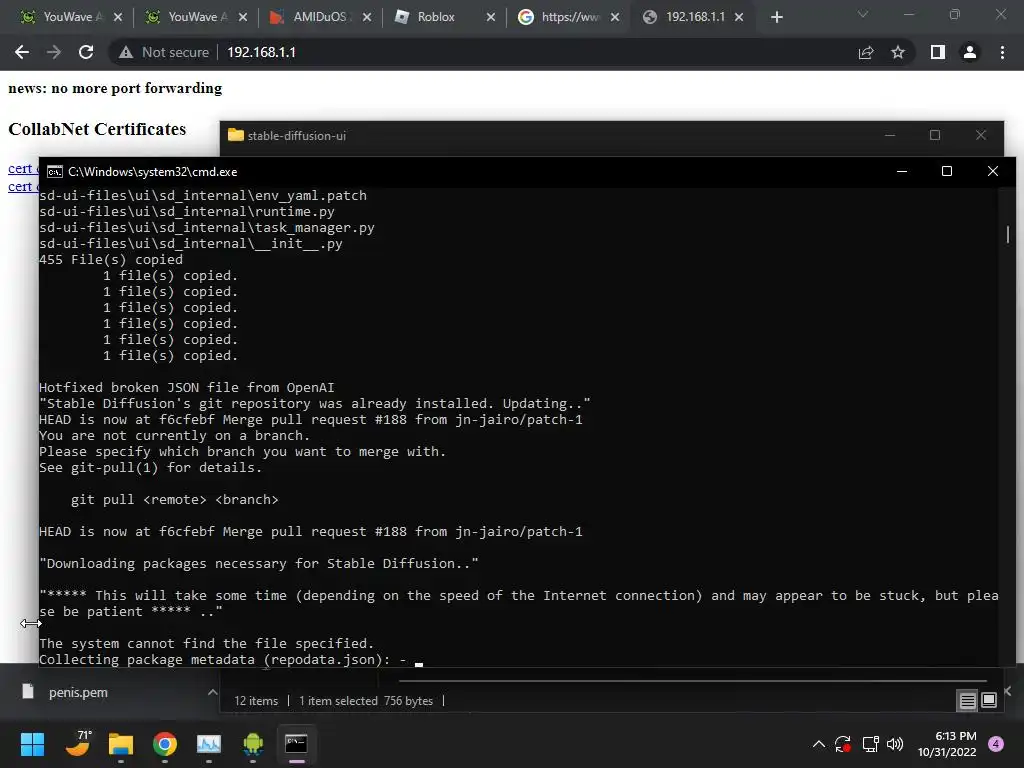Reload the 192.168.1.1 page
This screenshot has height=768, width=1024.
(x=86, y=52)
